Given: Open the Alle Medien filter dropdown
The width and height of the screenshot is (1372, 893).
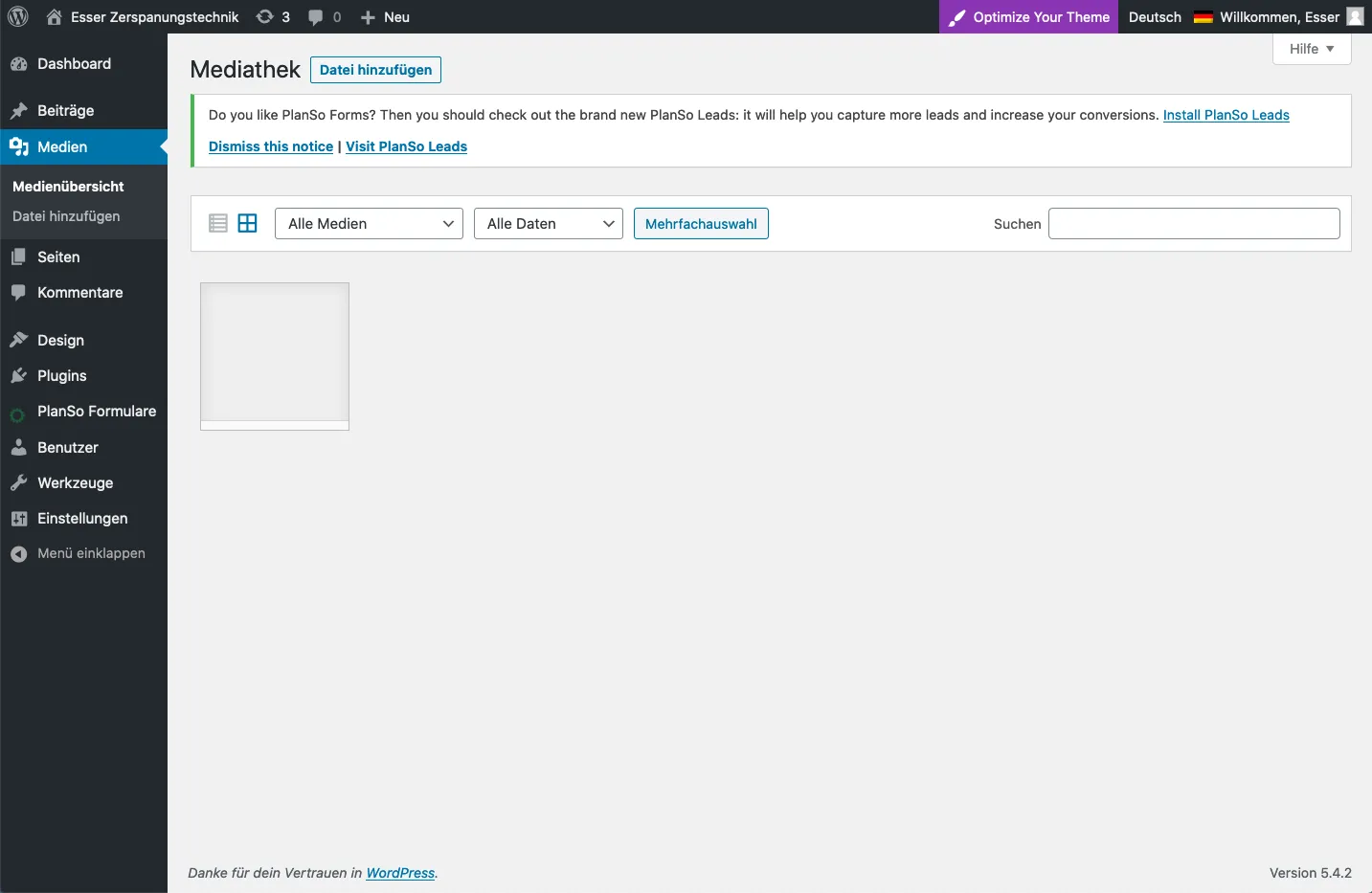Looking at the screenshot, I should (x=369, y=223).
